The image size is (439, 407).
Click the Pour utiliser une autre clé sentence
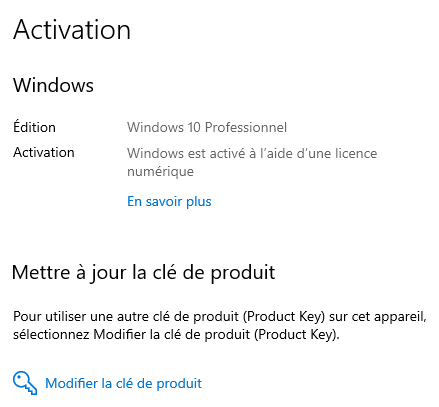click(x=220, y=325)
